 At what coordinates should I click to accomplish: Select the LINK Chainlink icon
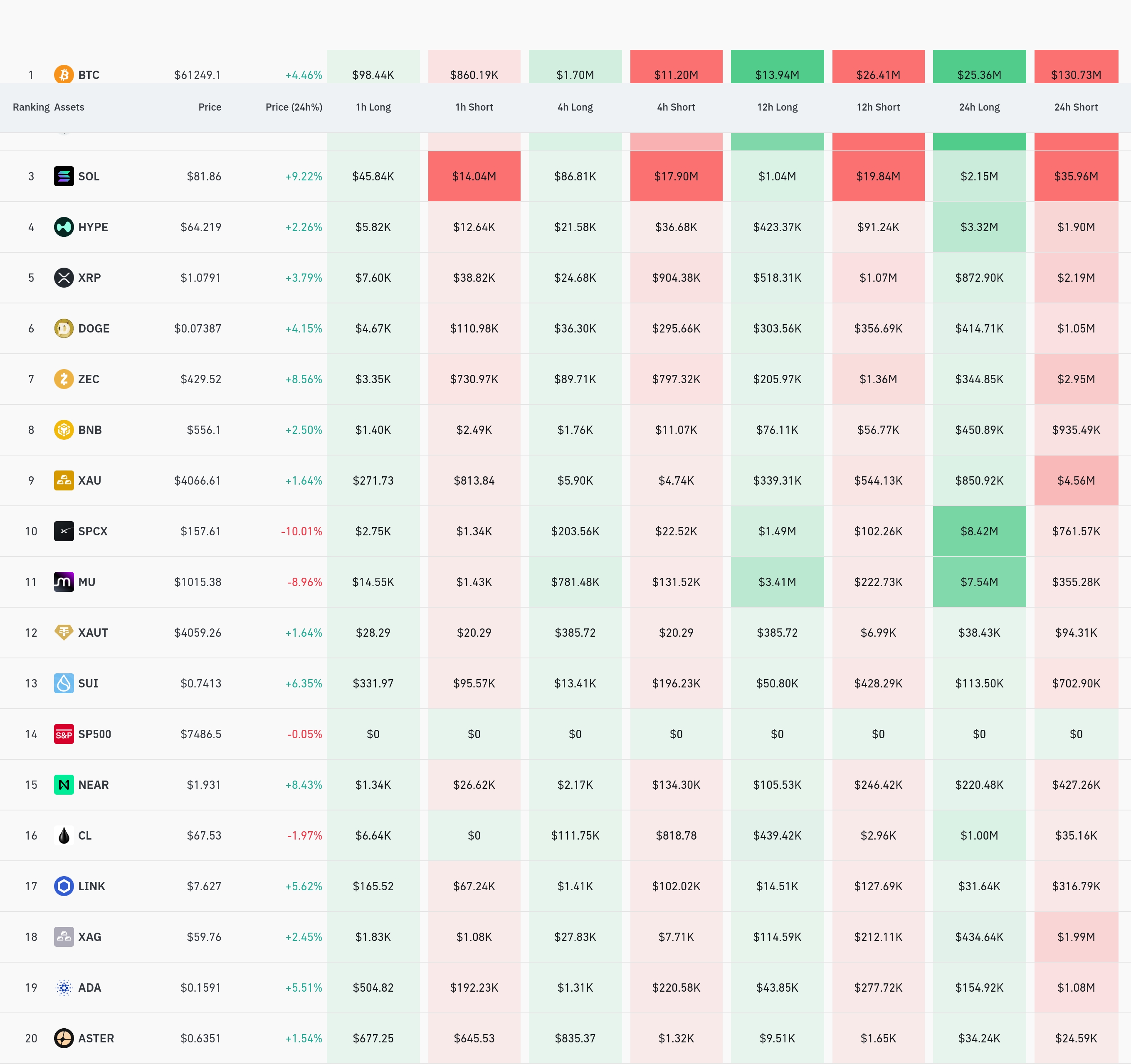coord(64,886)
